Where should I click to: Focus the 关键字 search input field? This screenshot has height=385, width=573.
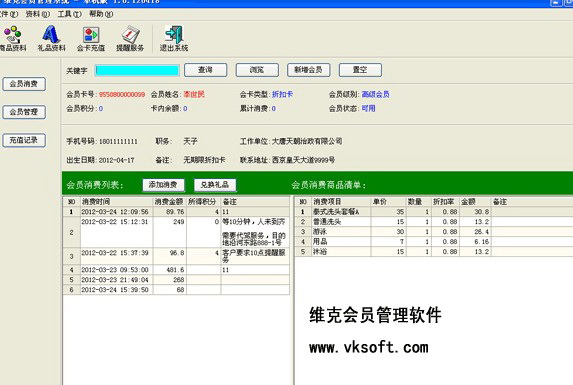coord(137,70)
